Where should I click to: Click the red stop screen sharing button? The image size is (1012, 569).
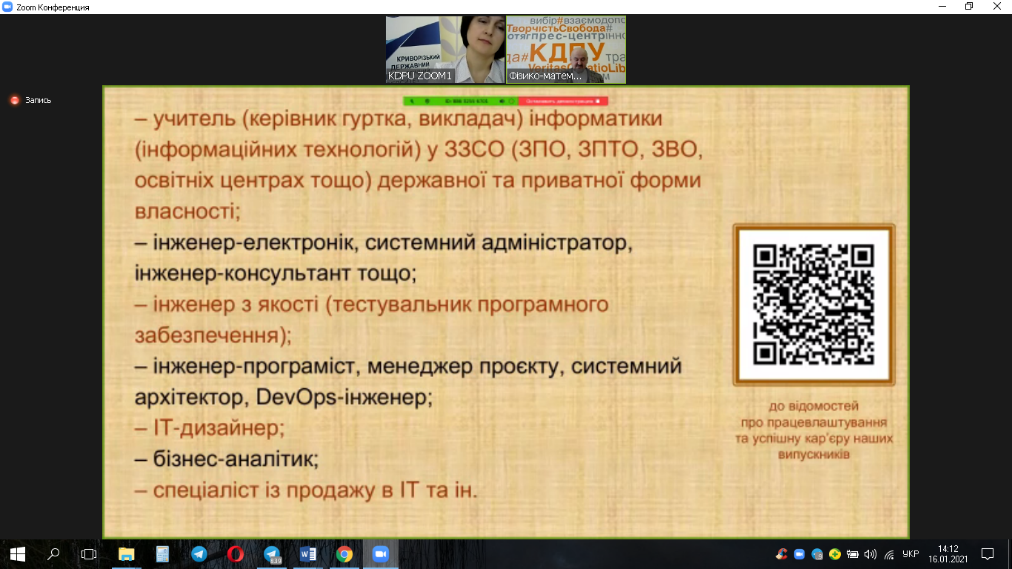click(x=563, y=101)
